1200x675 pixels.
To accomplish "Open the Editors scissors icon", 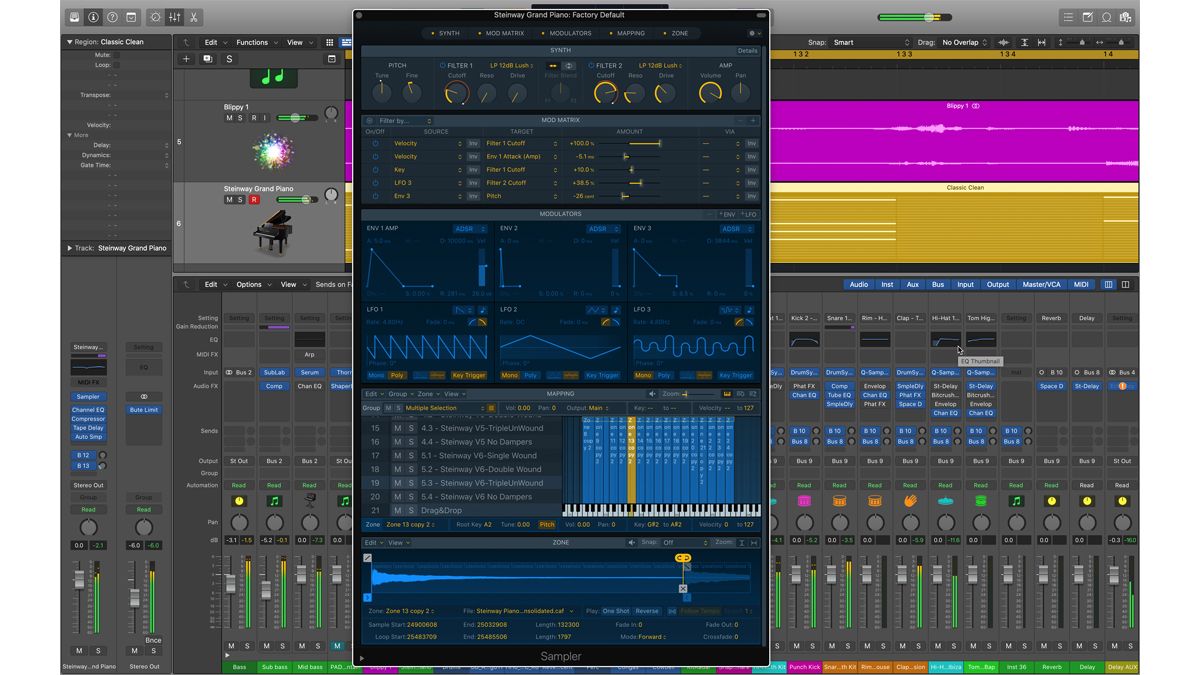I will [193, 17].
